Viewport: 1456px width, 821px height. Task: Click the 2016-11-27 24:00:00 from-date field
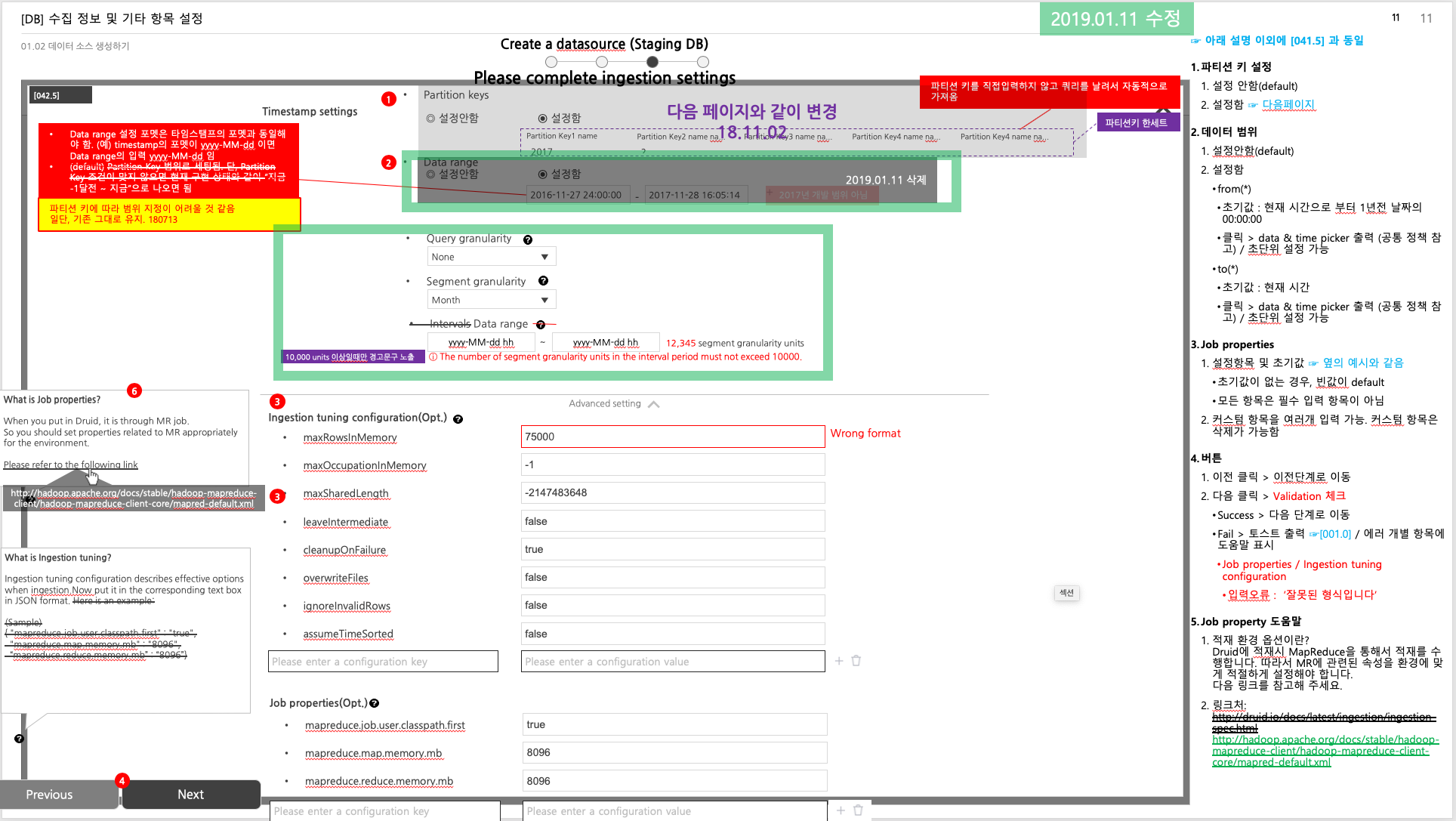(578, 195)
